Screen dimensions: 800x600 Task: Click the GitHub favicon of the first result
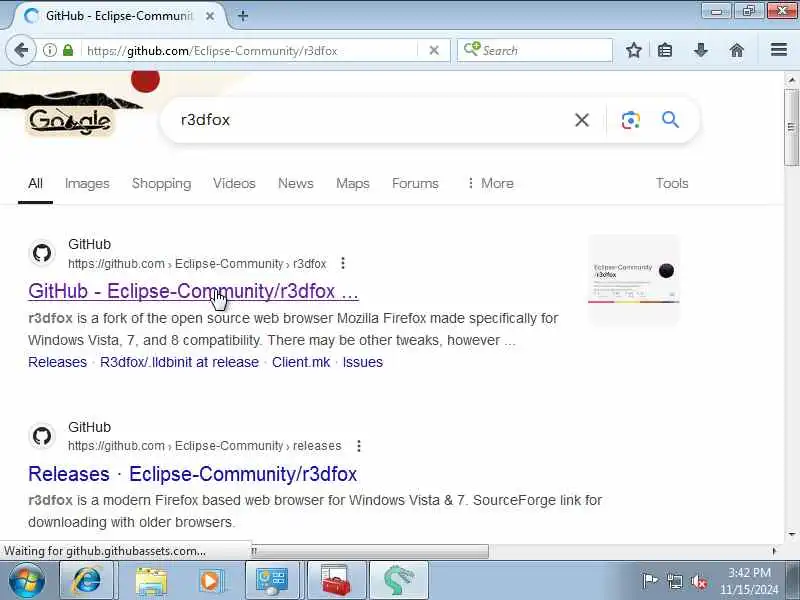click(42, 253)
